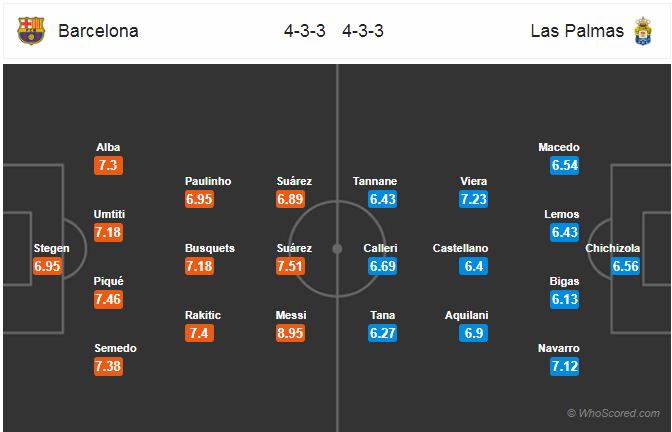Select Las Palmas' 4-3-3 formation label
This screenshot has height=432, width=672.
point(363,31)
